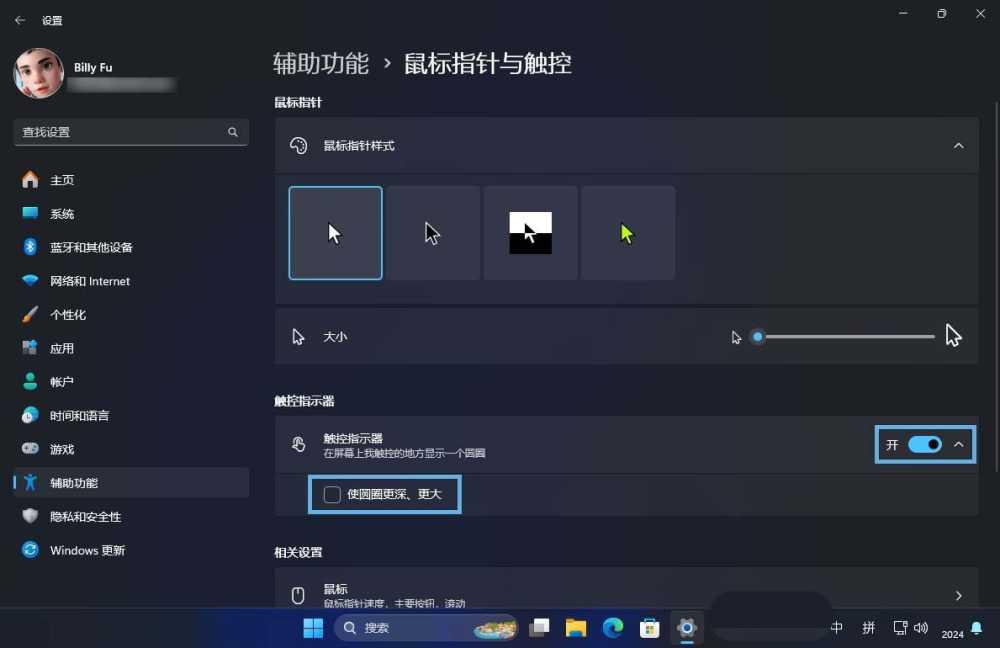Click the back arrow button

pos(20,20)
